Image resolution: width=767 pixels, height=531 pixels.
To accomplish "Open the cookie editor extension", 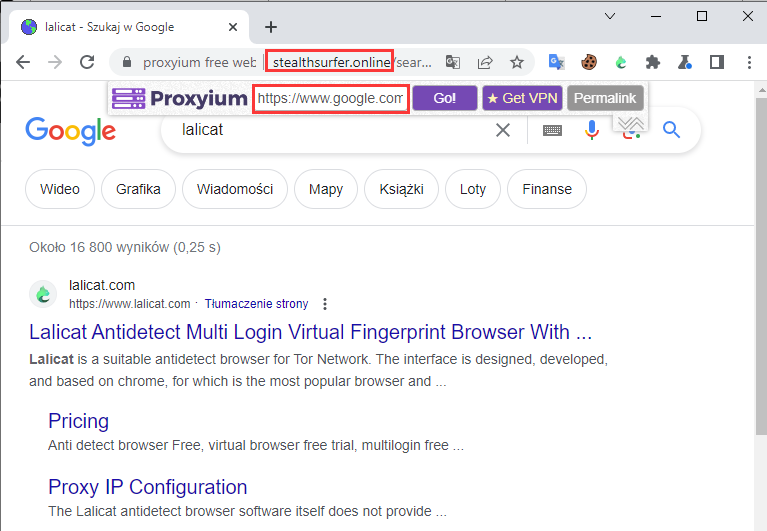I will (589, 62).
